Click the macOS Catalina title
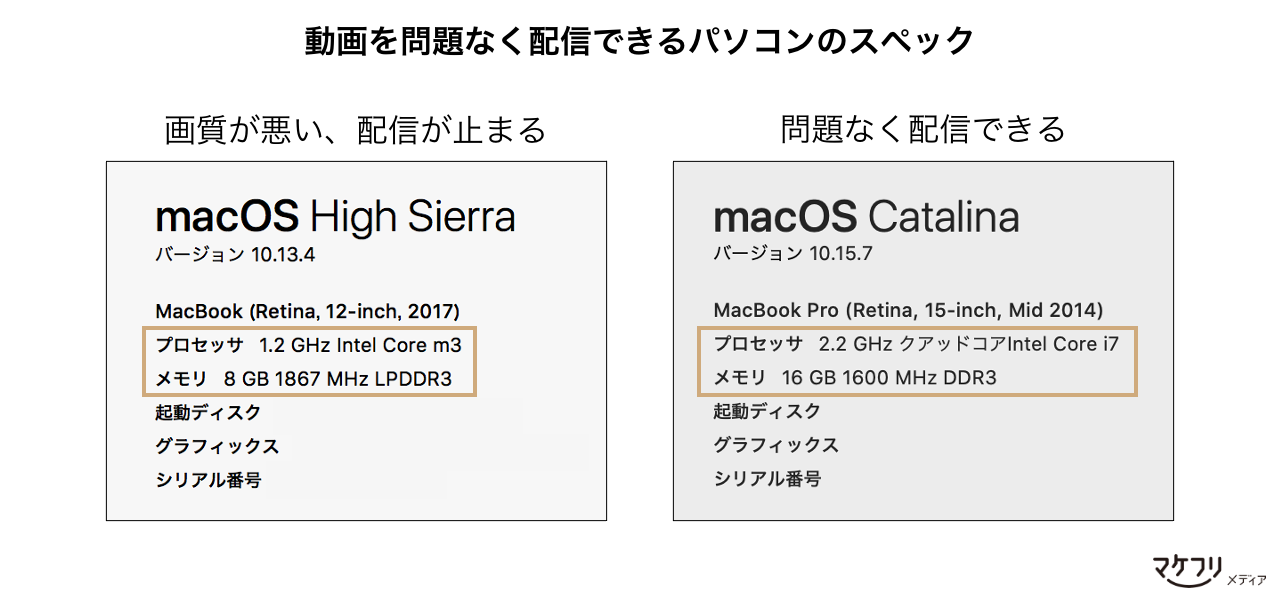1280x604 pixels. point(866,216)
